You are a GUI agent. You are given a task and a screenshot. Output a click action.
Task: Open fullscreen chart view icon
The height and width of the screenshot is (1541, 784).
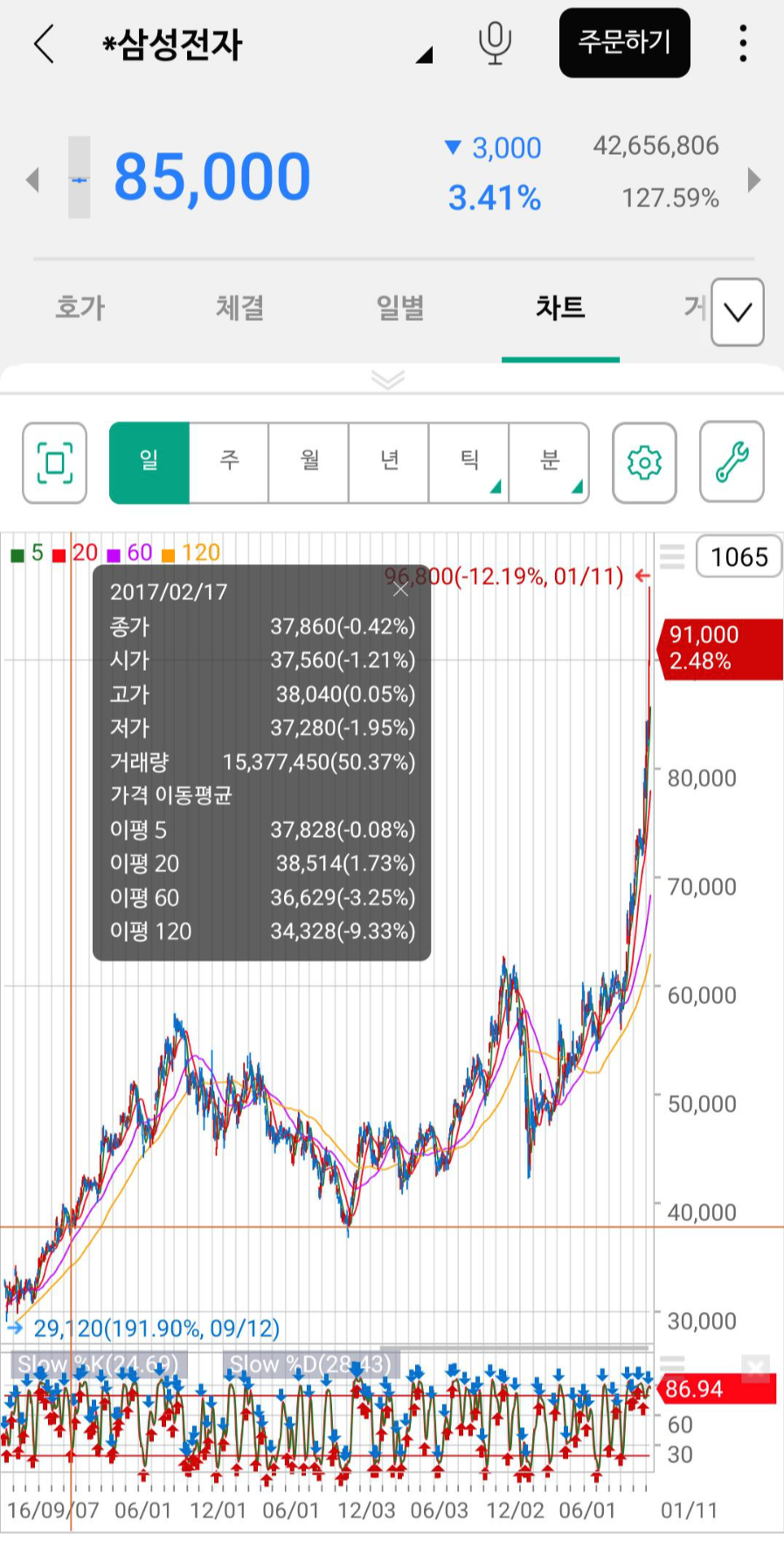coord(54,463)
